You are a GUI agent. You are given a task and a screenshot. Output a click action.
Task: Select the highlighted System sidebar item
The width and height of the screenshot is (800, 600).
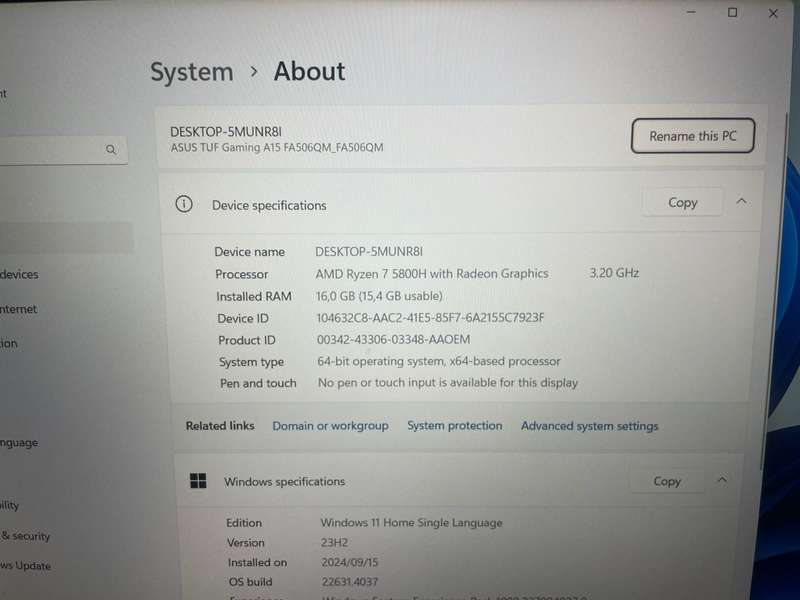click(65, 237)
